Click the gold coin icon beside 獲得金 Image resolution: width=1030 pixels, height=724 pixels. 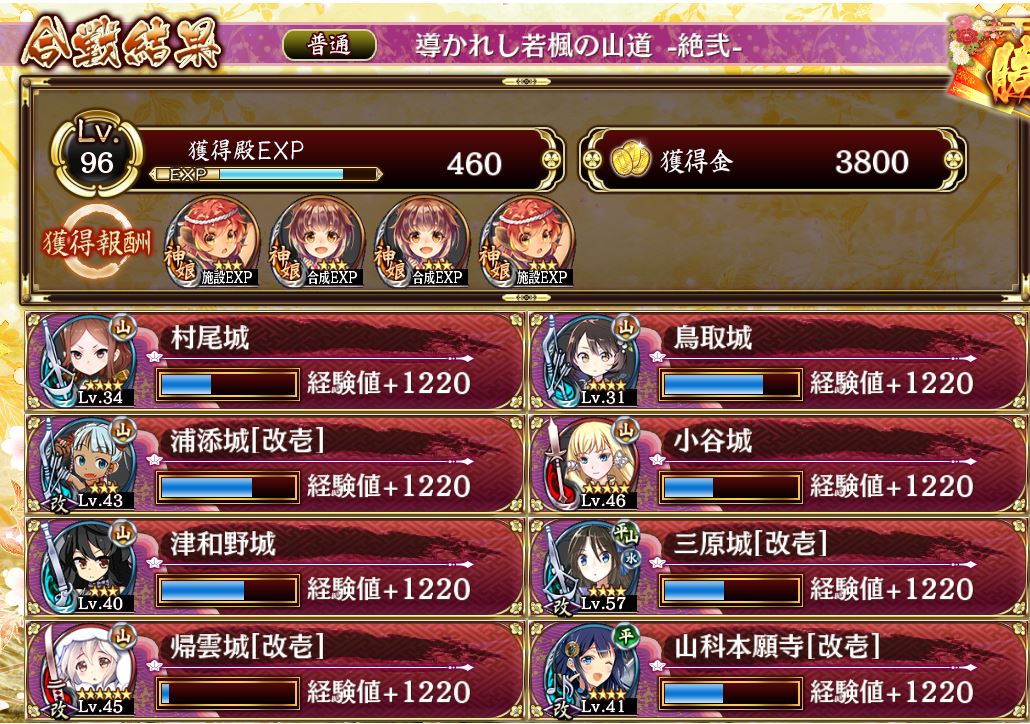click(x=630, y=161)
